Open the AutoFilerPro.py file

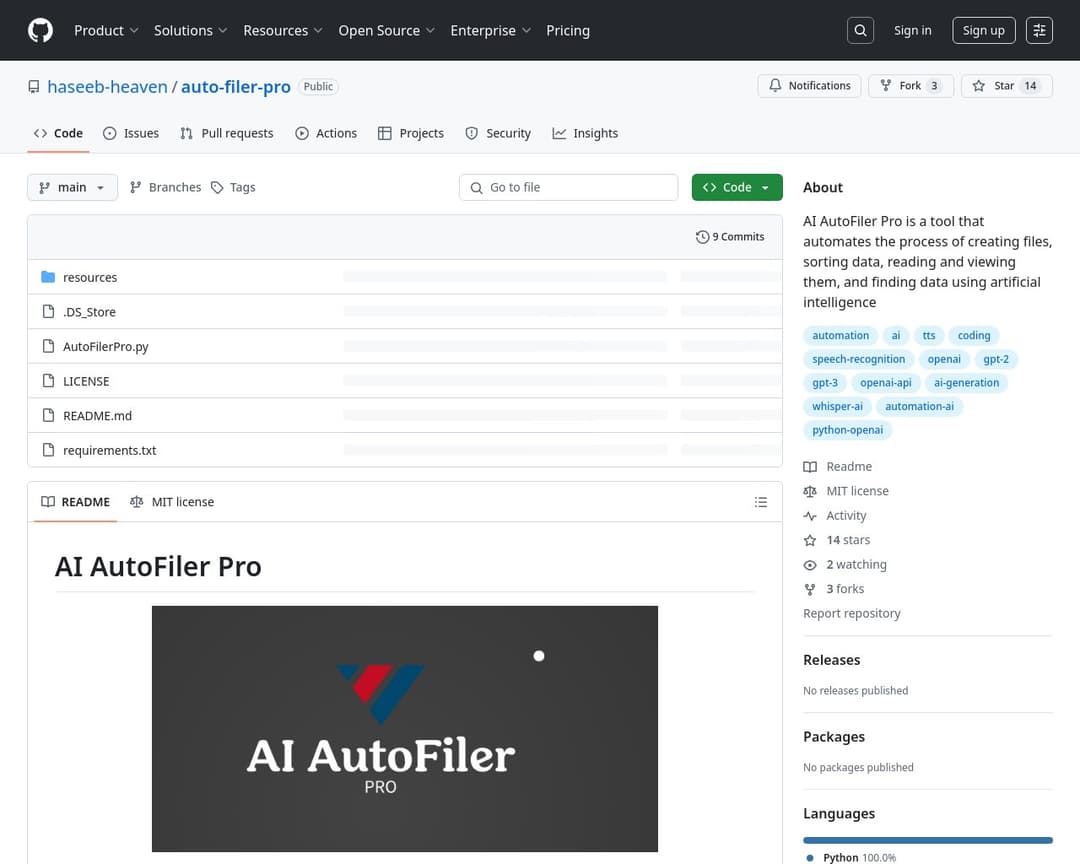coord(106,347)
